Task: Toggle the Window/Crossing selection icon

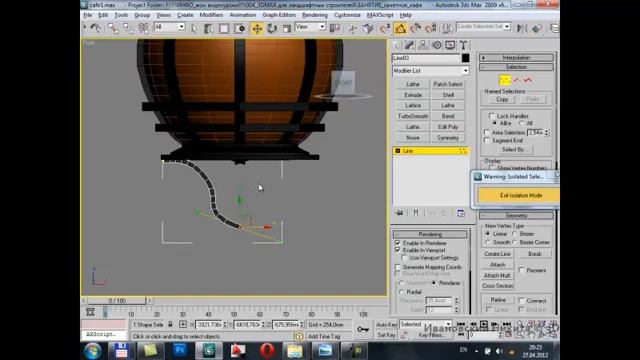Action: click(x=240, y=28)
